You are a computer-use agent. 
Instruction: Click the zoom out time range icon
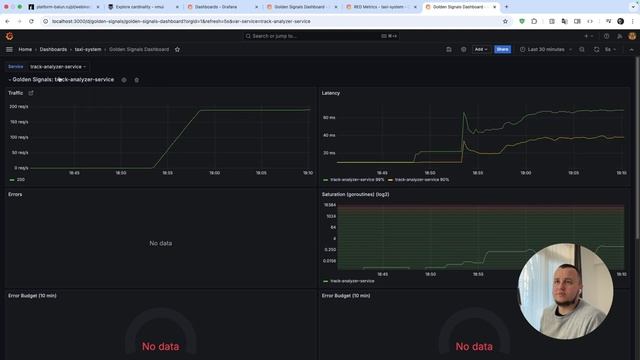(582, 49)
